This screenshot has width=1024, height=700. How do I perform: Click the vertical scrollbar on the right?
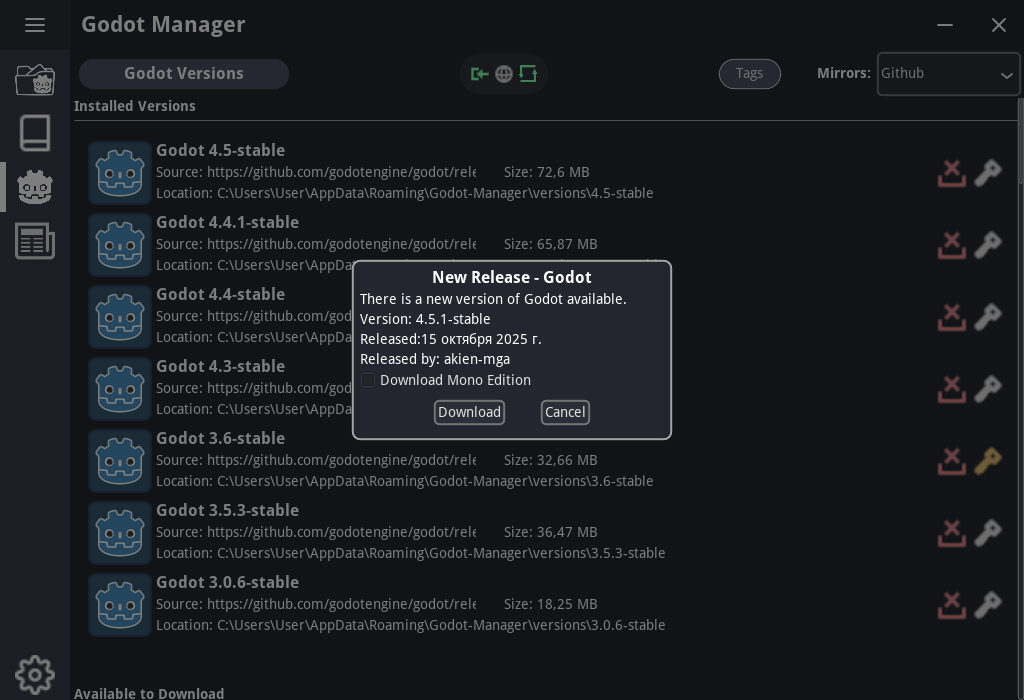click(1020, 140)
